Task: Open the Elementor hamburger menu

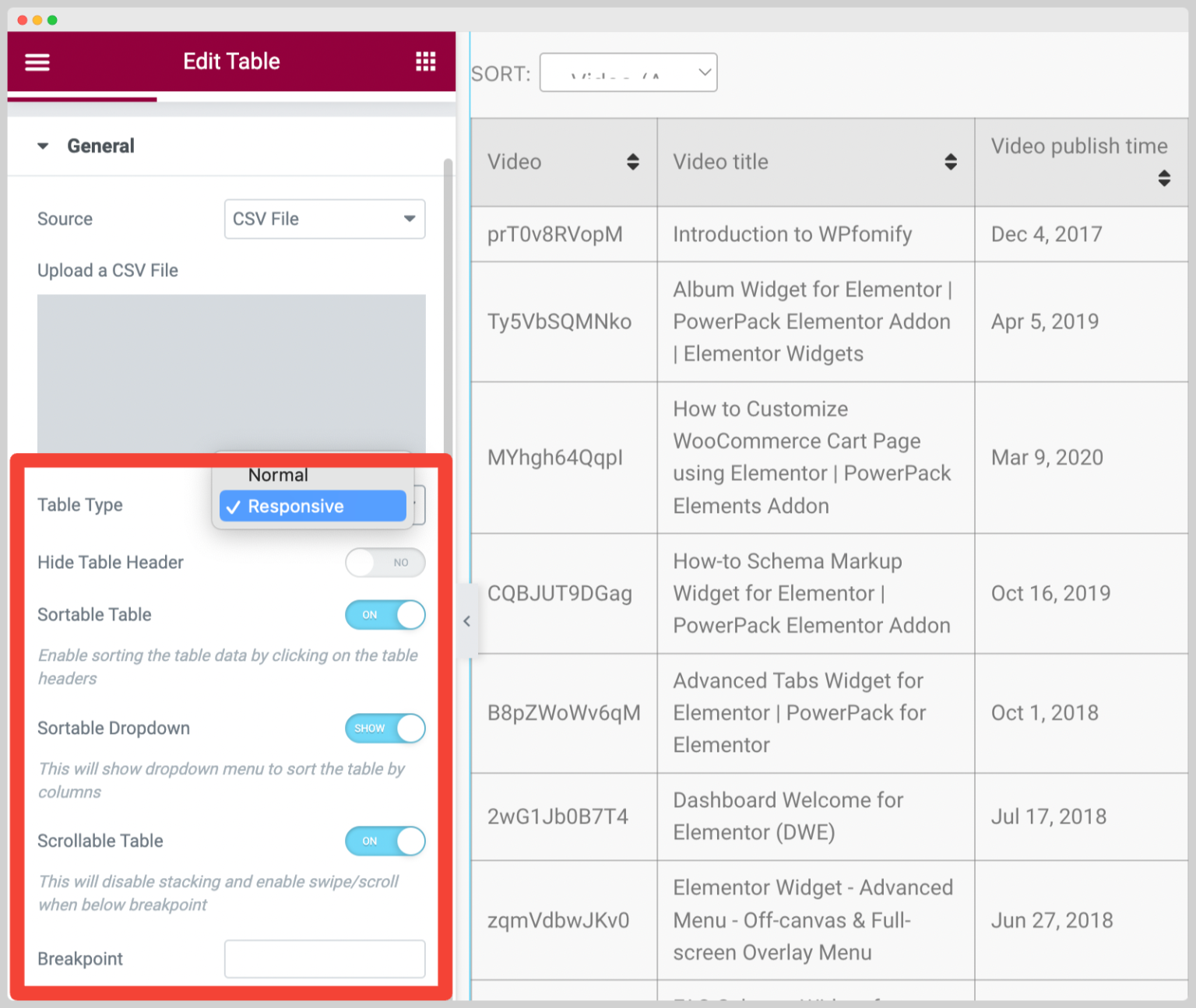Action: point(37,61)
